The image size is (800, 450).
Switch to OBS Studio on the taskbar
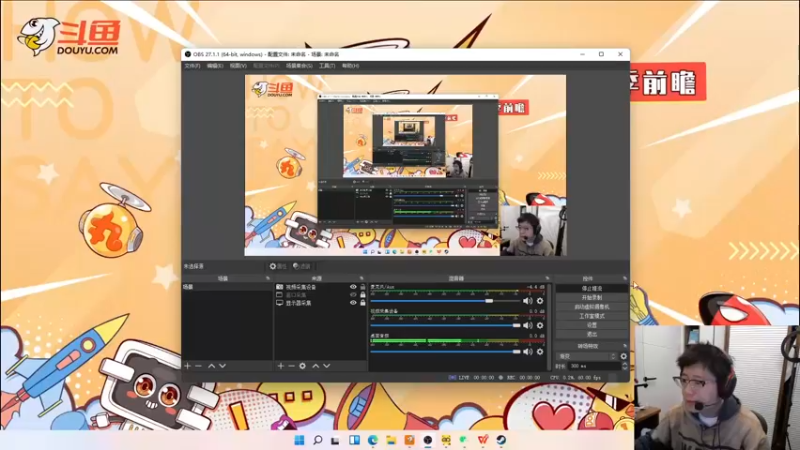tap(428, 440)
